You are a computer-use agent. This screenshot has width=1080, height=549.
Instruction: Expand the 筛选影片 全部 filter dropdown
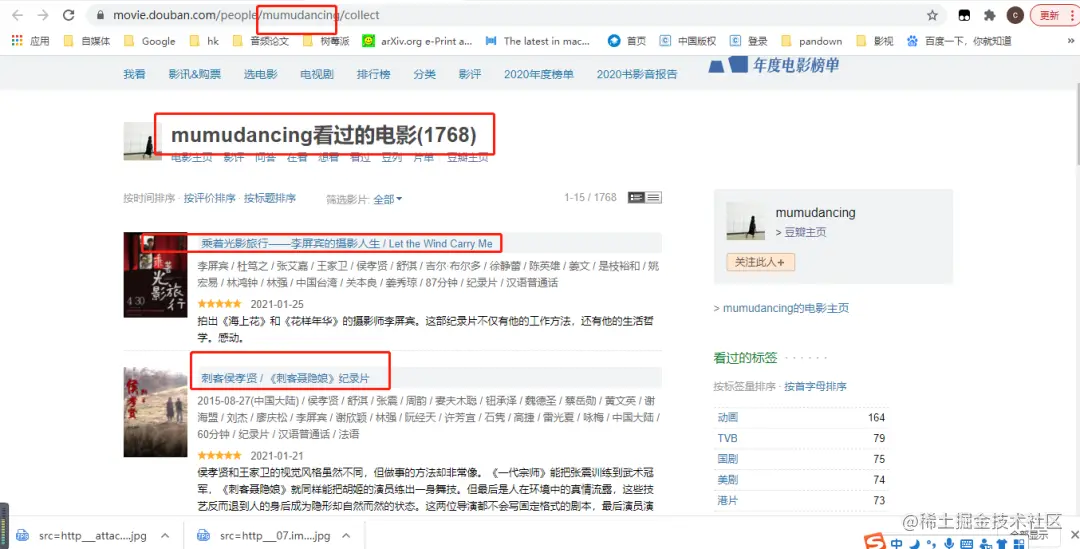[x=388, y=199]
